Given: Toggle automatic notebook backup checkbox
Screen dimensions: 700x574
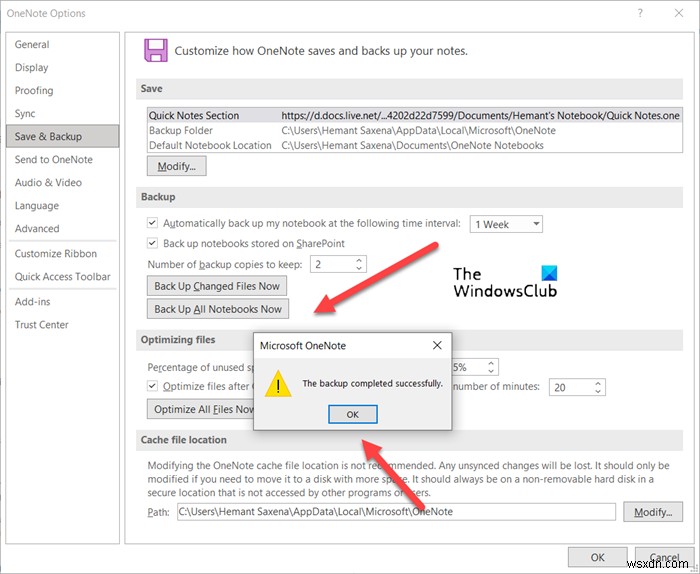Looking at the screenshot, I should [152, 223].
